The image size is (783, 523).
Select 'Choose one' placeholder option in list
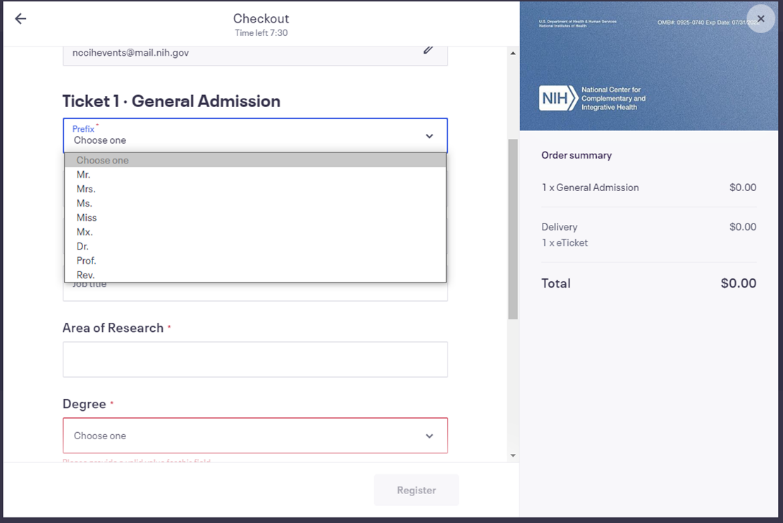255,160
